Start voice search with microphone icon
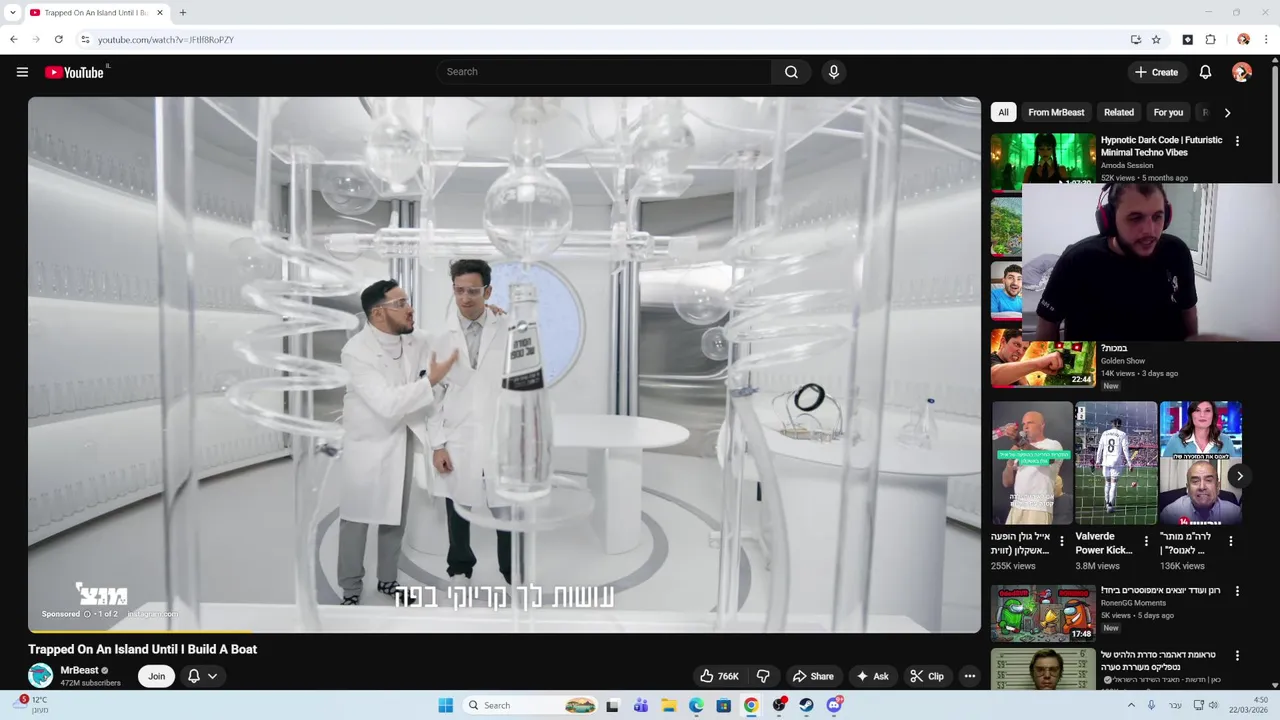Viewport: 1280px width, 720px height. (x=833, y=72)
